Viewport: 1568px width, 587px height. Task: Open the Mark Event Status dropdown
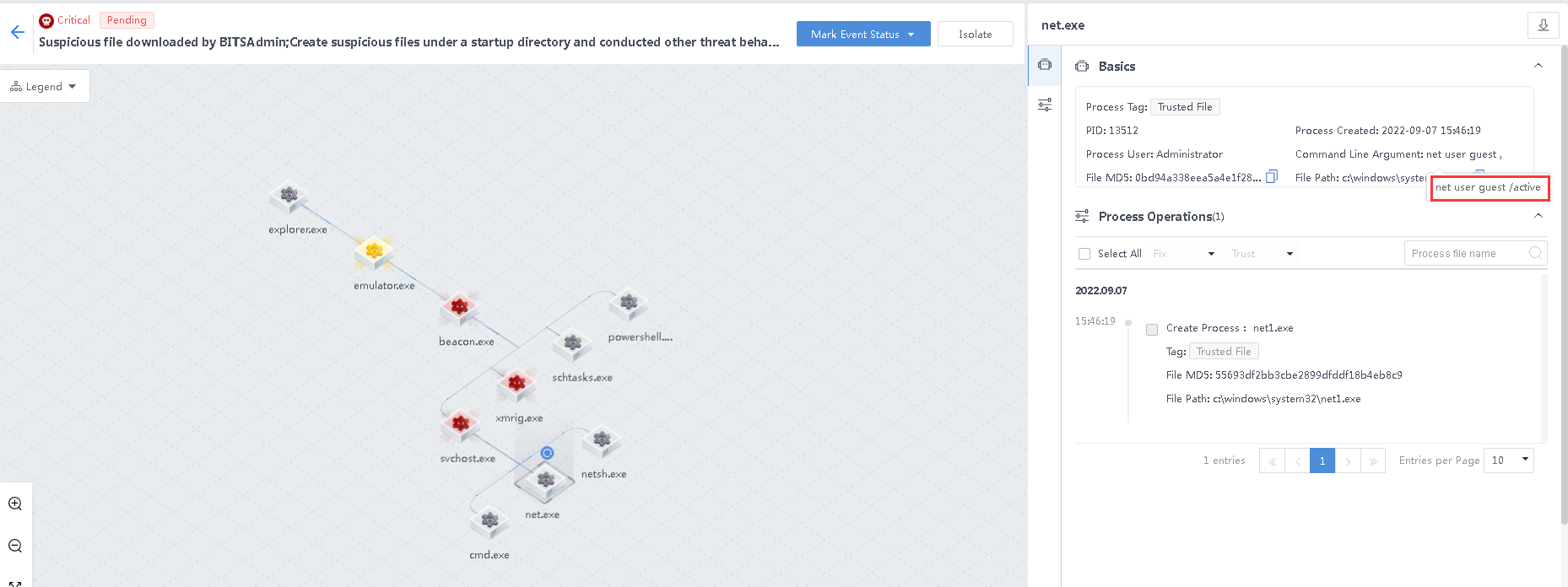[862, 34]
